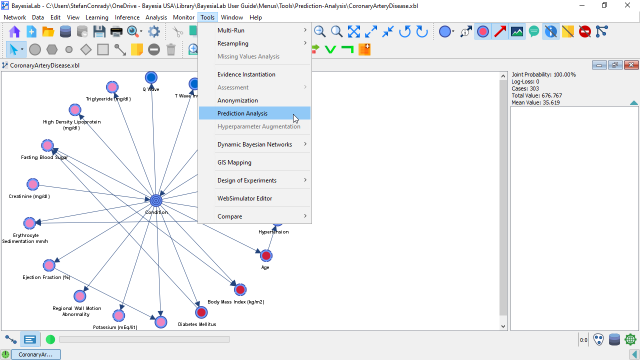Select the square utility node tool
640x360 pixels.
(103, 50)
